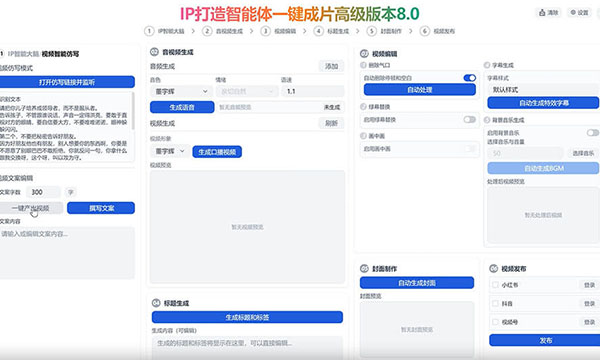Click 登录 for 小红书
This screenshot has height=360, width=600.
[x=589, y=285]
